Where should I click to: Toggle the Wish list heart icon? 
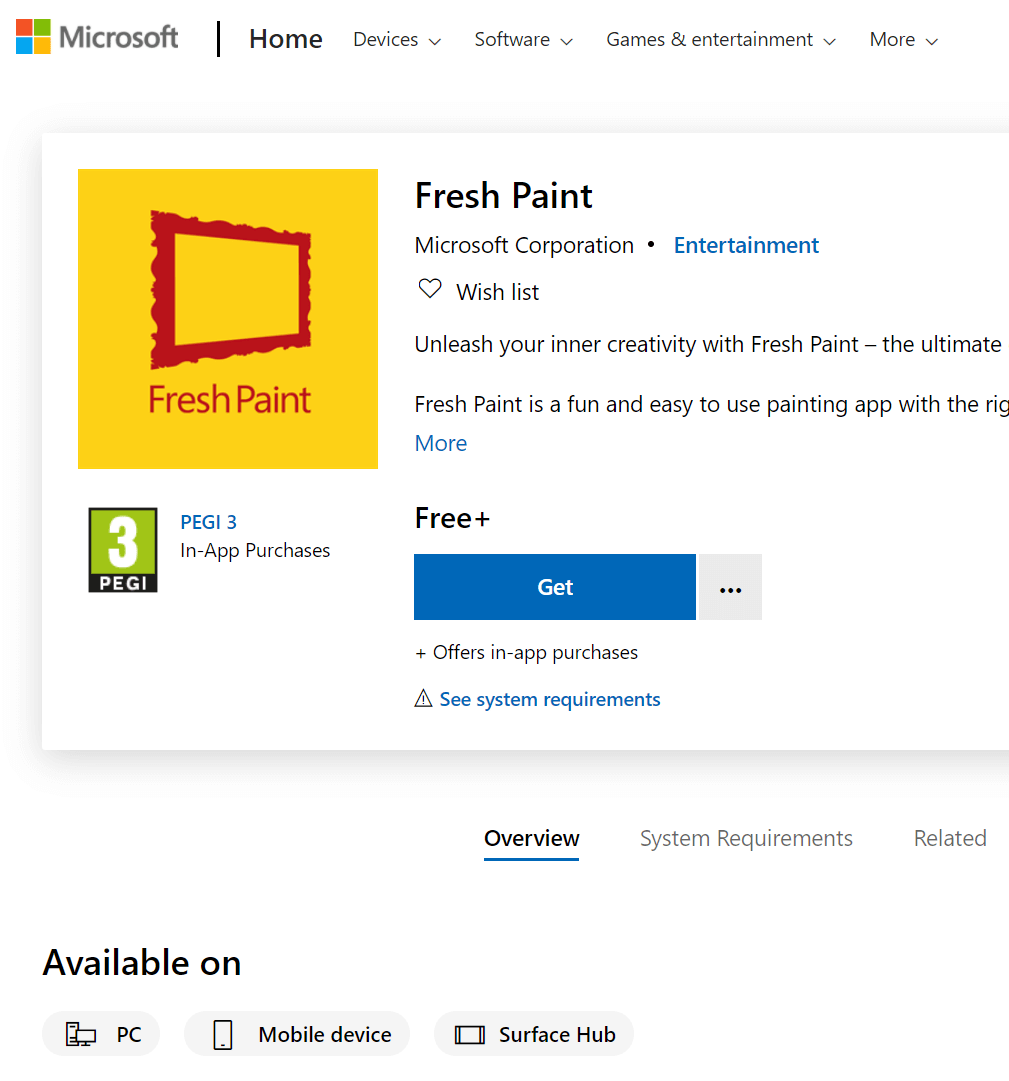[x=429, y=288]
